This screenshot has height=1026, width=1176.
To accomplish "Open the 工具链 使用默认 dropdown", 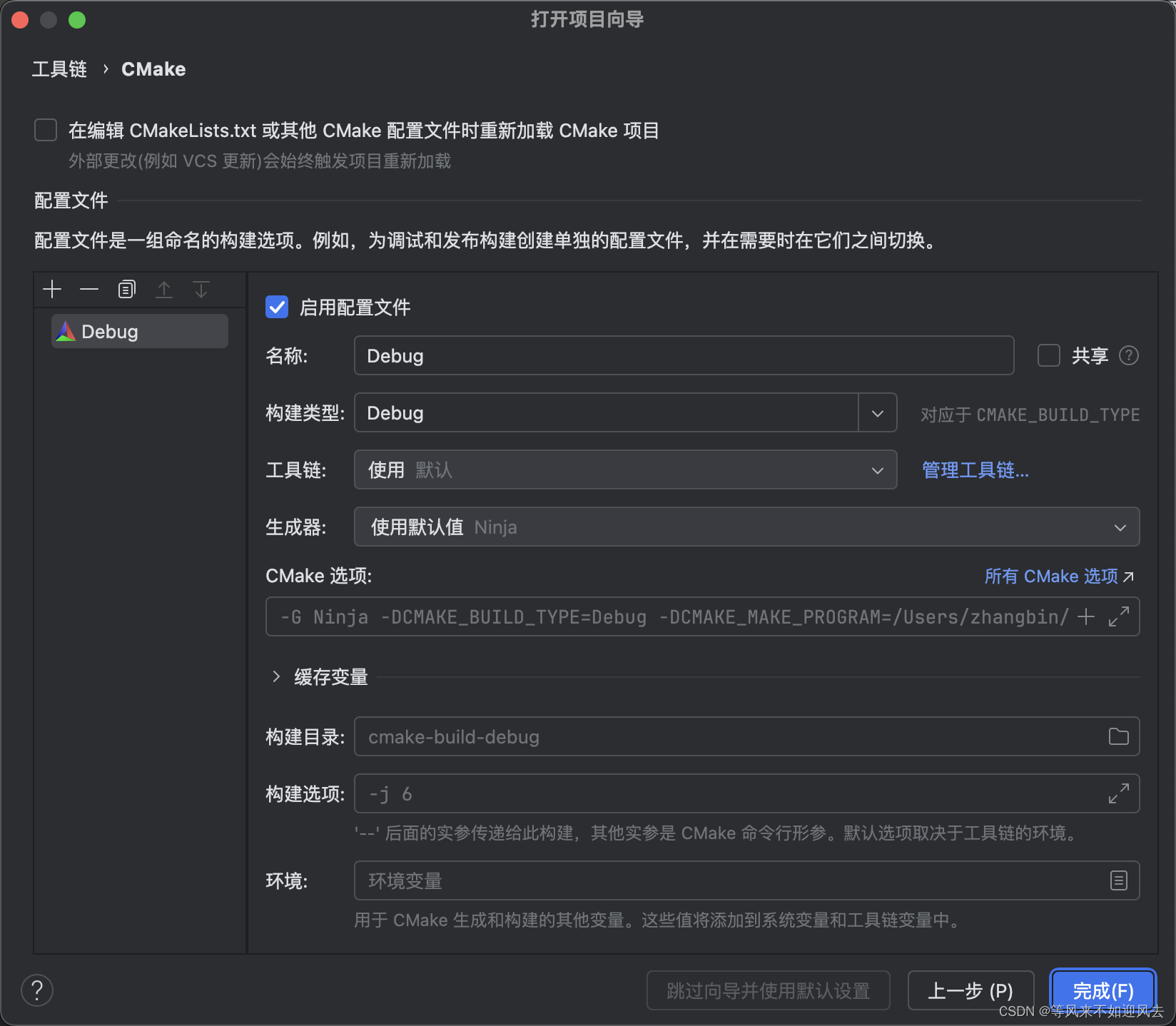I will (625, 469).
